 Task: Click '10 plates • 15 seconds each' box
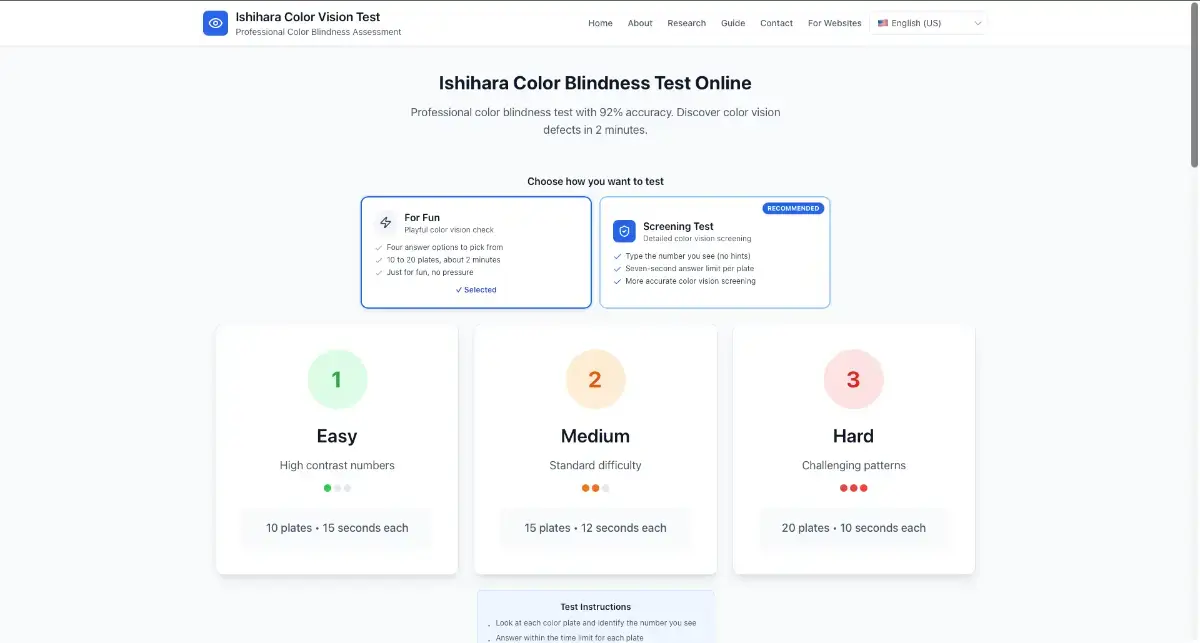tap(337, 528)
